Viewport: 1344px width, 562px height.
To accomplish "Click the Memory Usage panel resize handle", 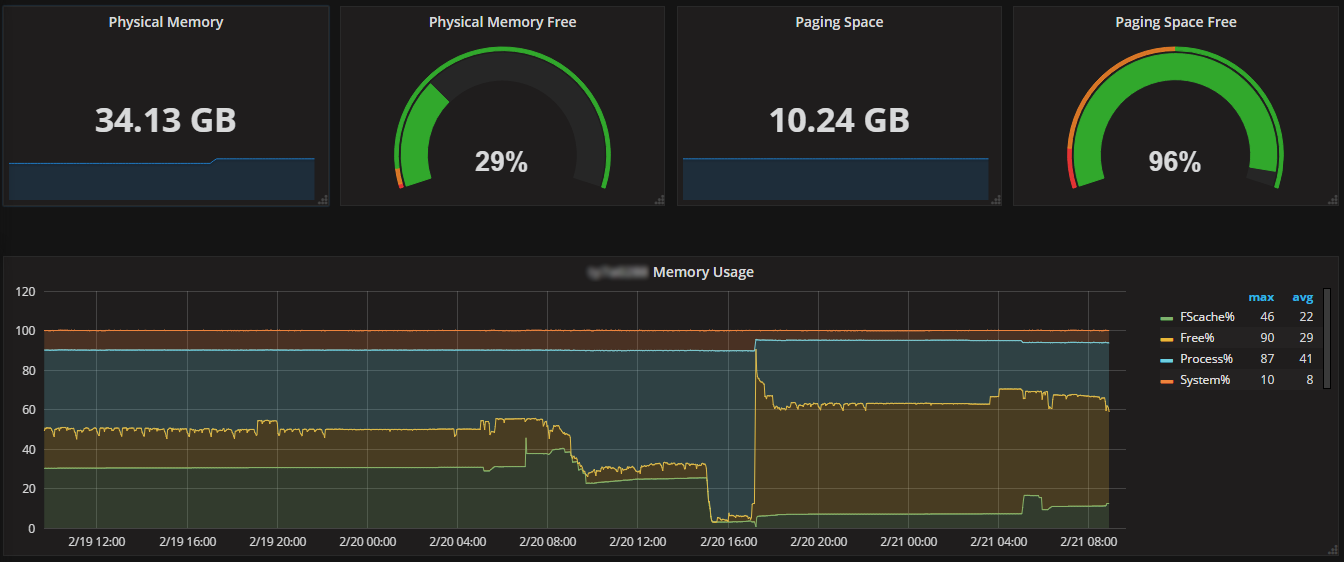I will pos(1332,549).
